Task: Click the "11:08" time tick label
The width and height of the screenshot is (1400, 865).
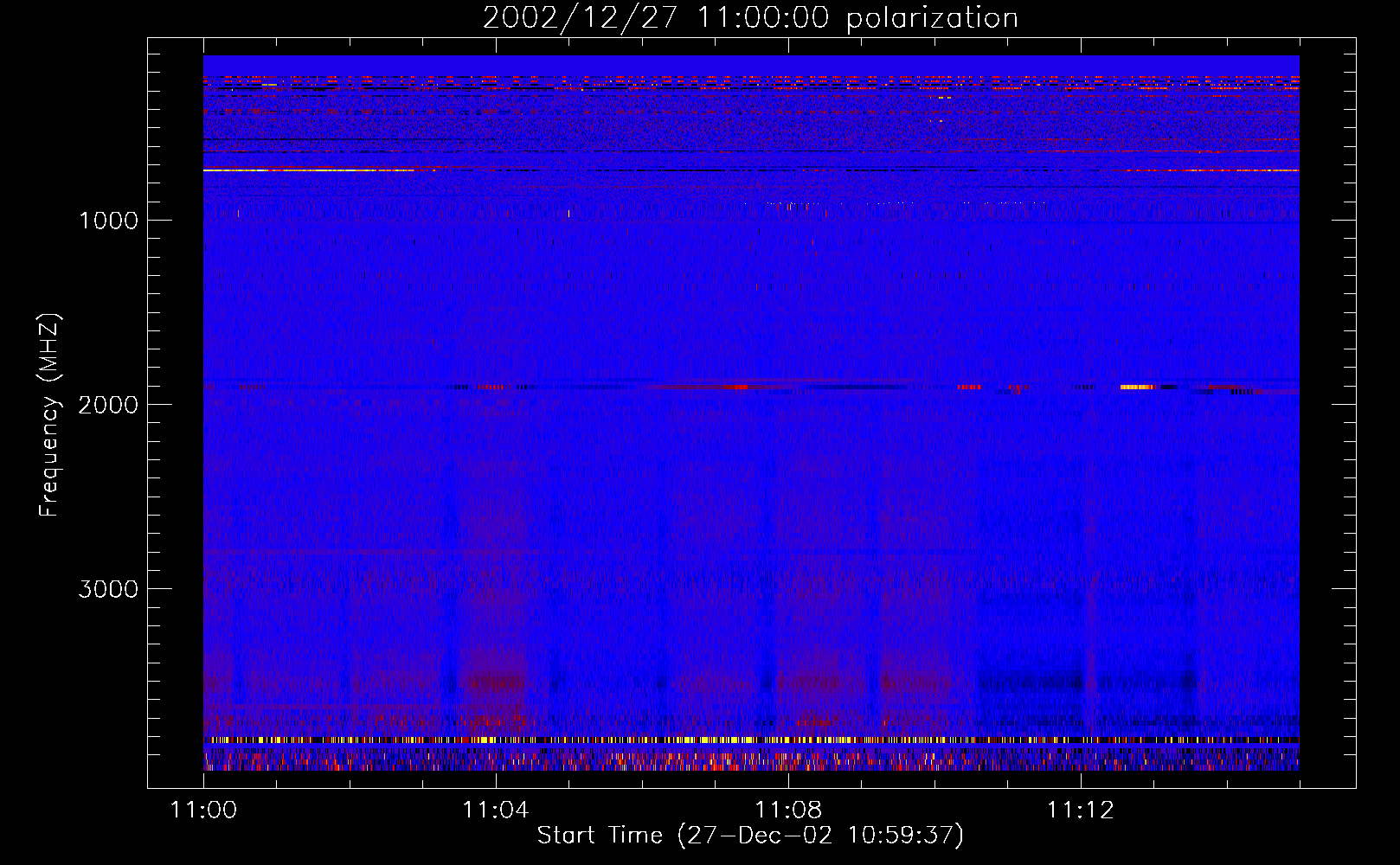Action: [x=788, y=811]
